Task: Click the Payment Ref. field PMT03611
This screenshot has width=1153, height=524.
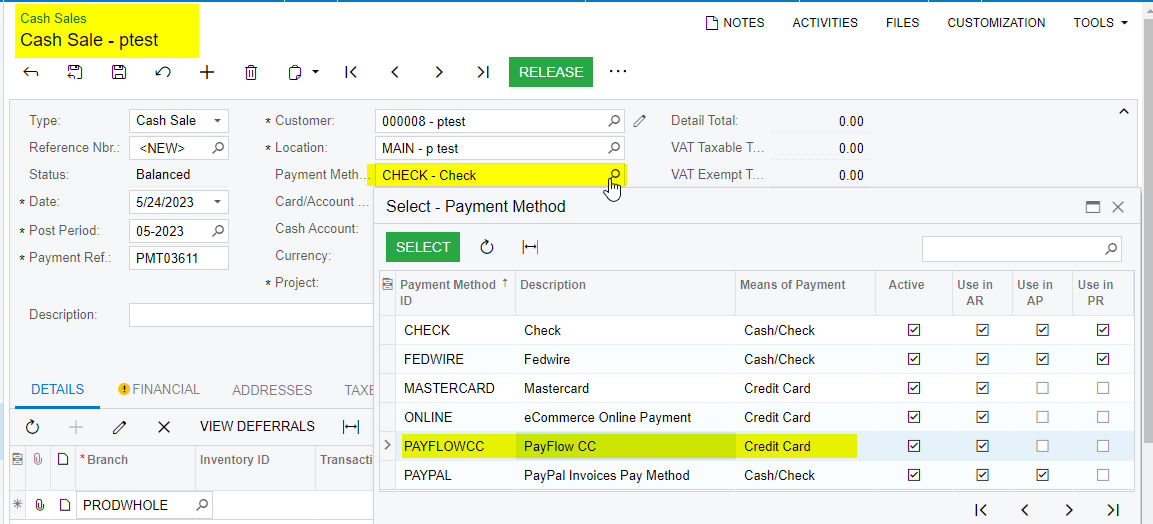Action: (179, 258)
